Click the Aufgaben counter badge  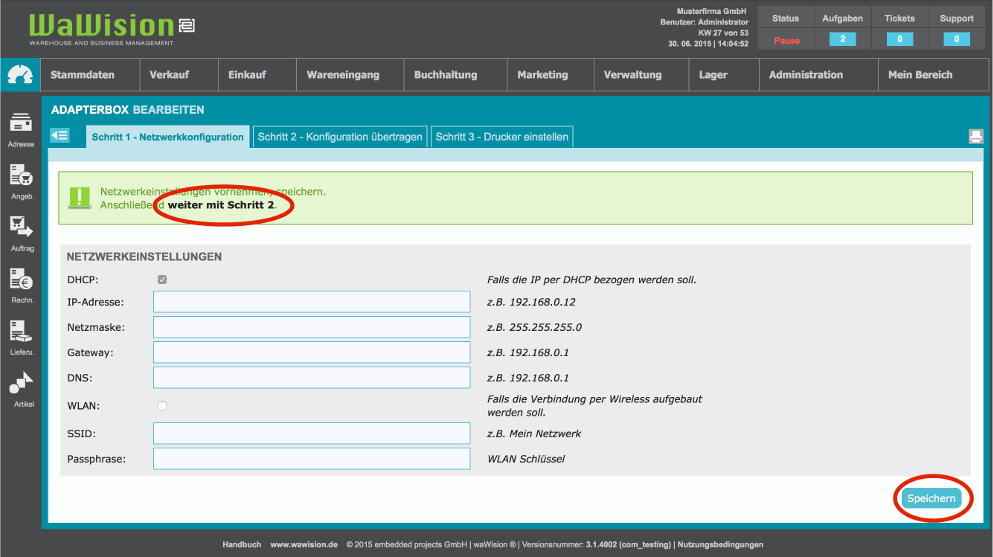coord(842,39)
